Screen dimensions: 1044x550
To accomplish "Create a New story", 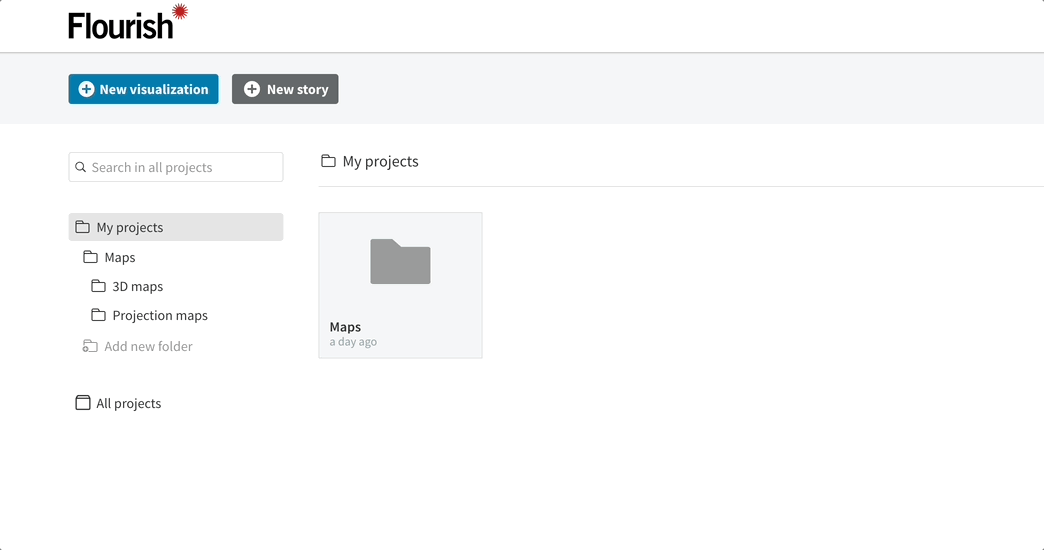I will 285,89.
